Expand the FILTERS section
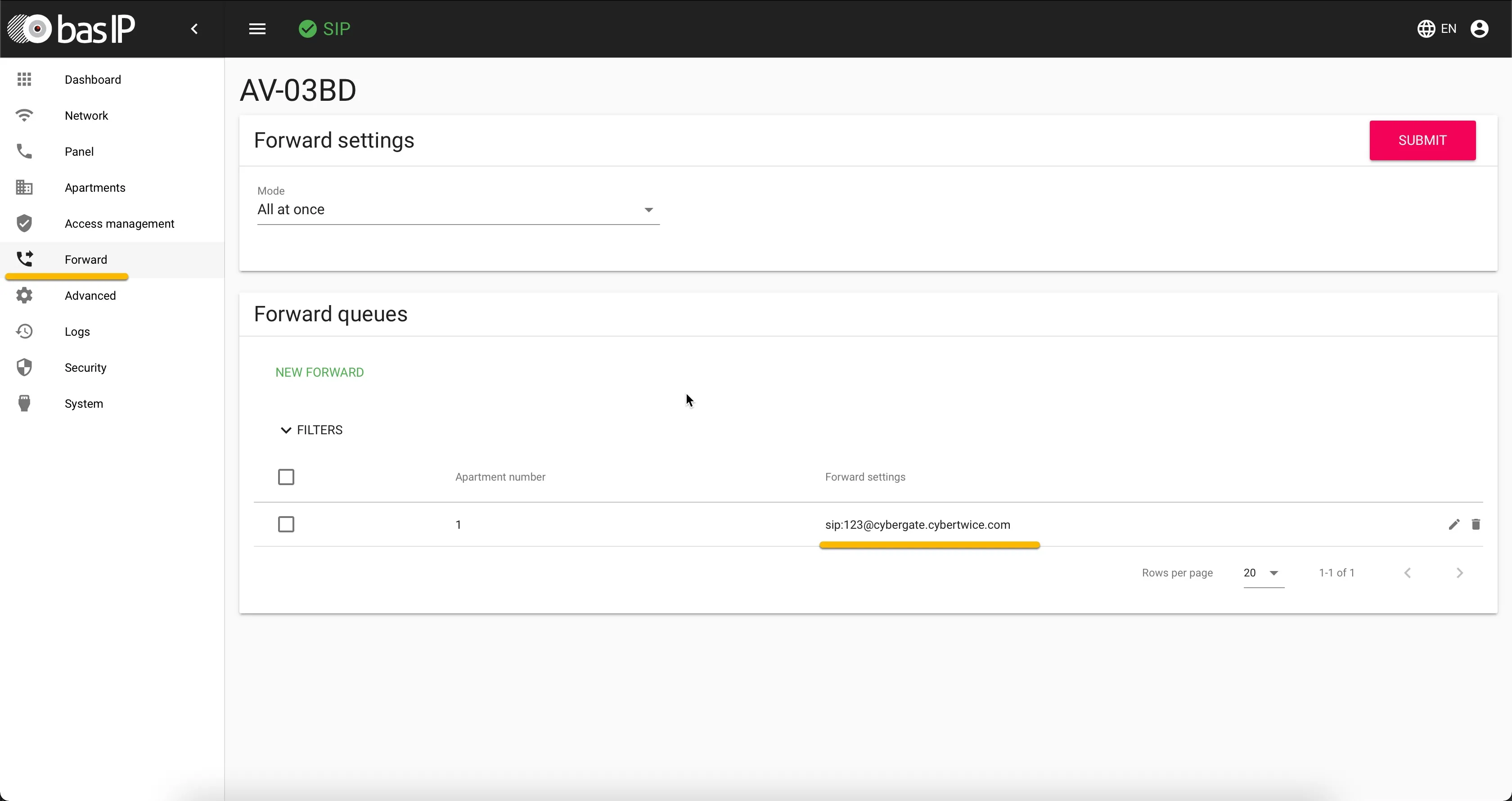Screen dimensions: 1512x801 coord(311,430)
